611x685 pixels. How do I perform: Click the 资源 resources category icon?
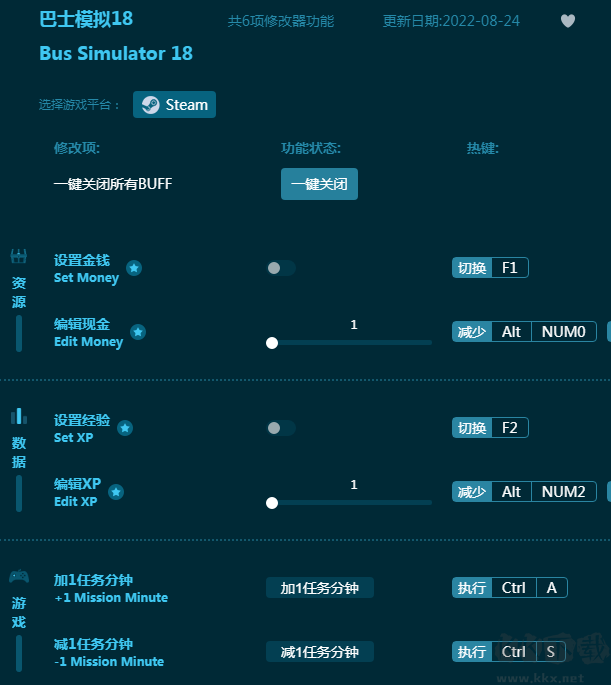coord(19,256)
